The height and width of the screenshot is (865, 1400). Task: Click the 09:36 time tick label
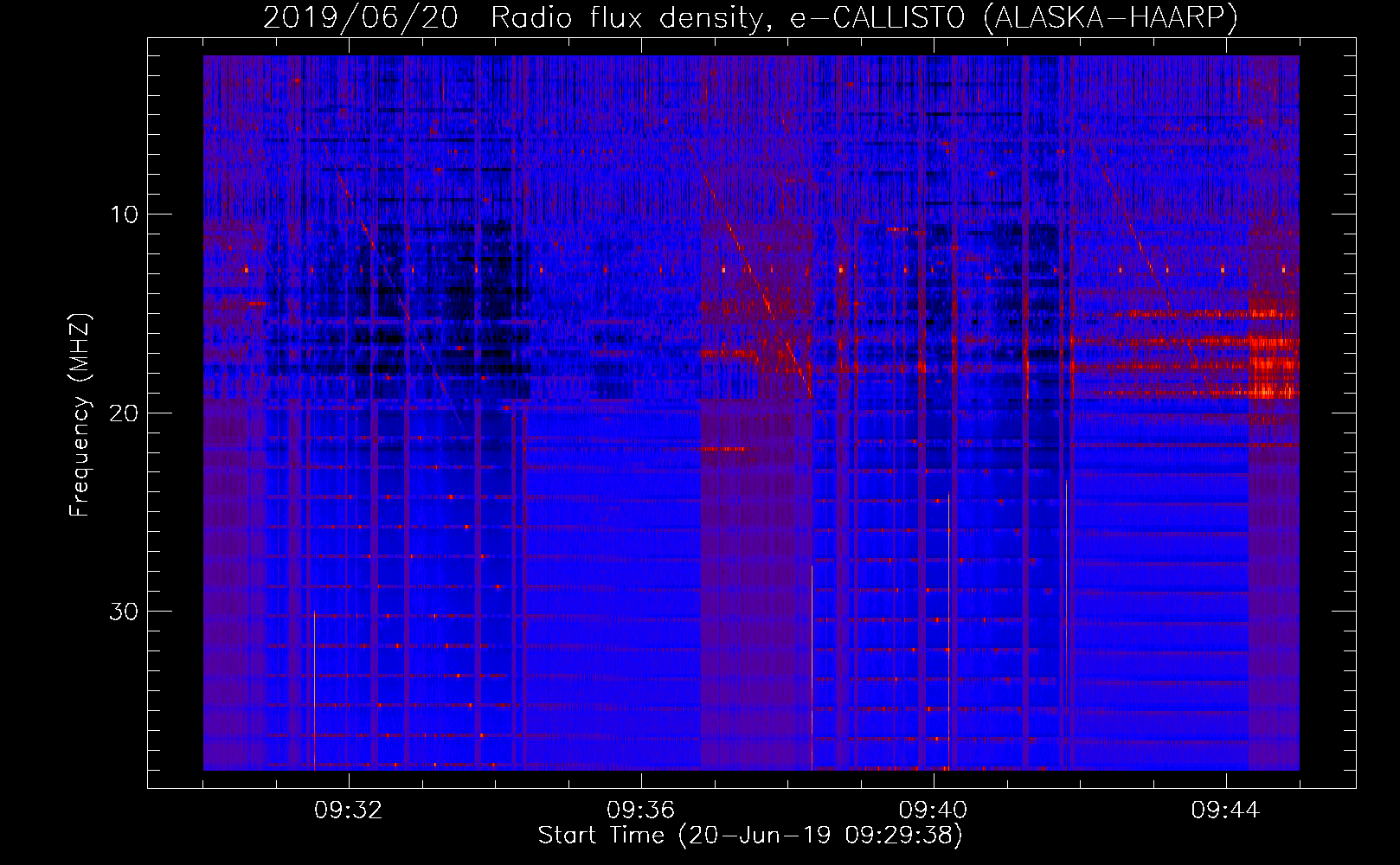pyautogui.click(x=641, y=811)
